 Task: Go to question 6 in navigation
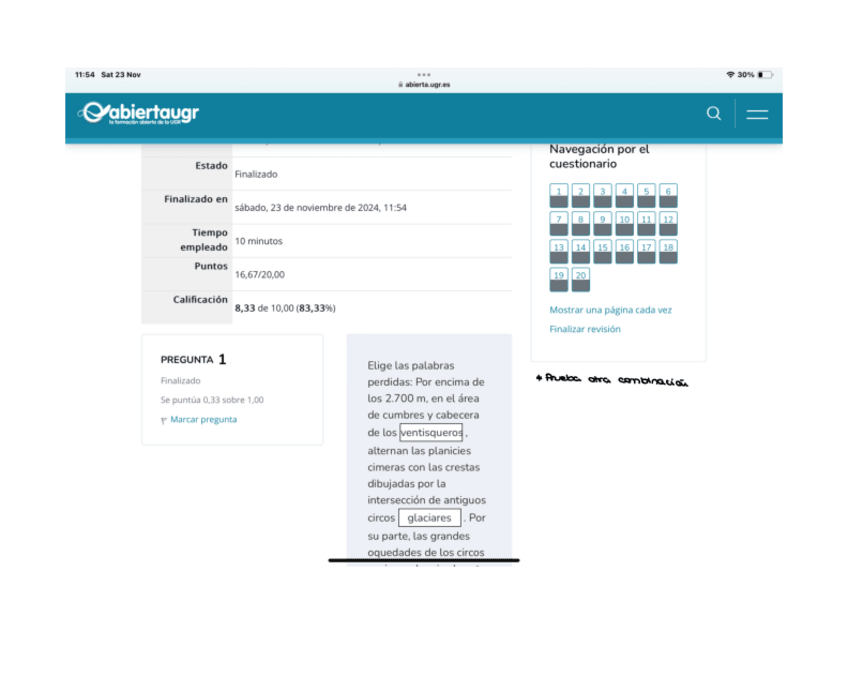pyautogui.click(x=668, y=196)
